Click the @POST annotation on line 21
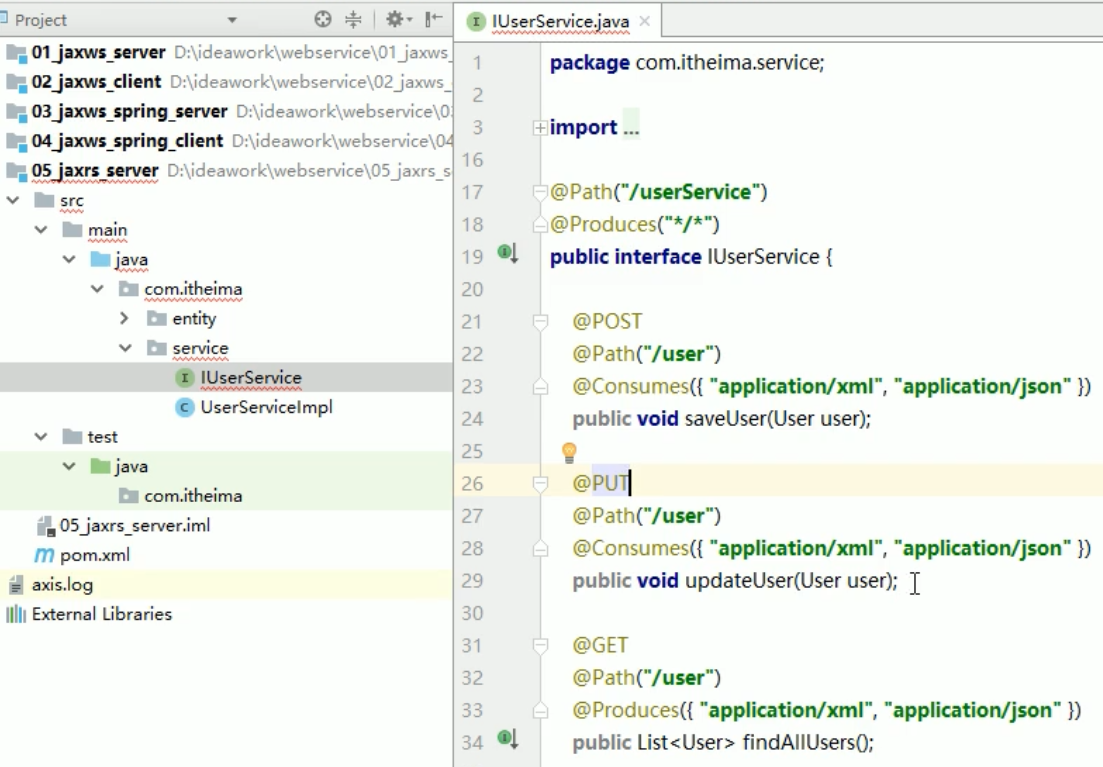1103x767 pixels. pyautogui.click(x=607, y=322)
